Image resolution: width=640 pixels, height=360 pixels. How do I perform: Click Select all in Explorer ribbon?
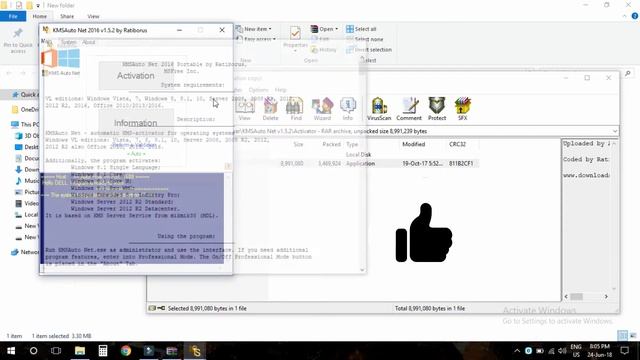(361, 29)
